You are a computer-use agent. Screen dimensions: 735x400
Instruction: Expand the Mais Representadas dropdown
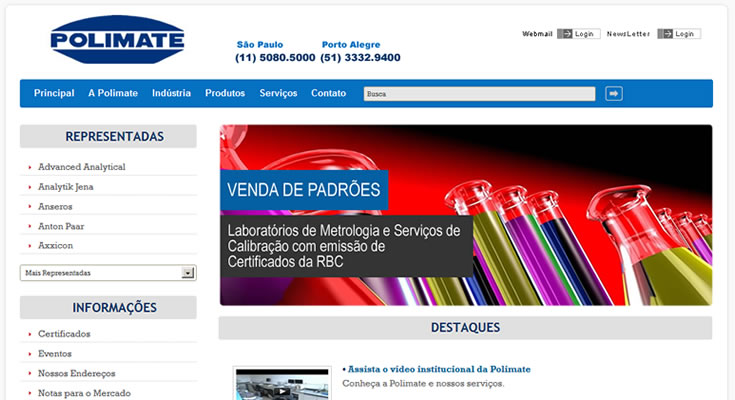coord(108,273)
